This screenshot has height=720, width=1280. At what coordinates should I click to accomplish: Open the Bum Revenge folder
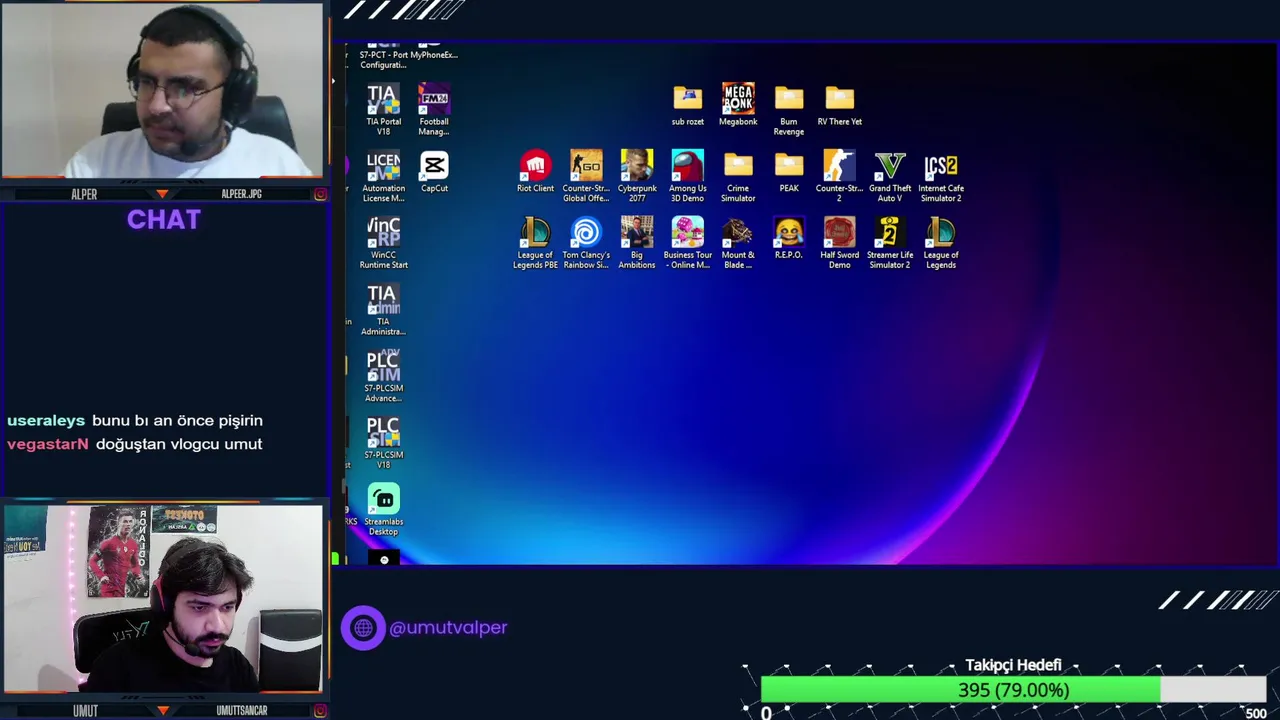click(x=789, y=110)
